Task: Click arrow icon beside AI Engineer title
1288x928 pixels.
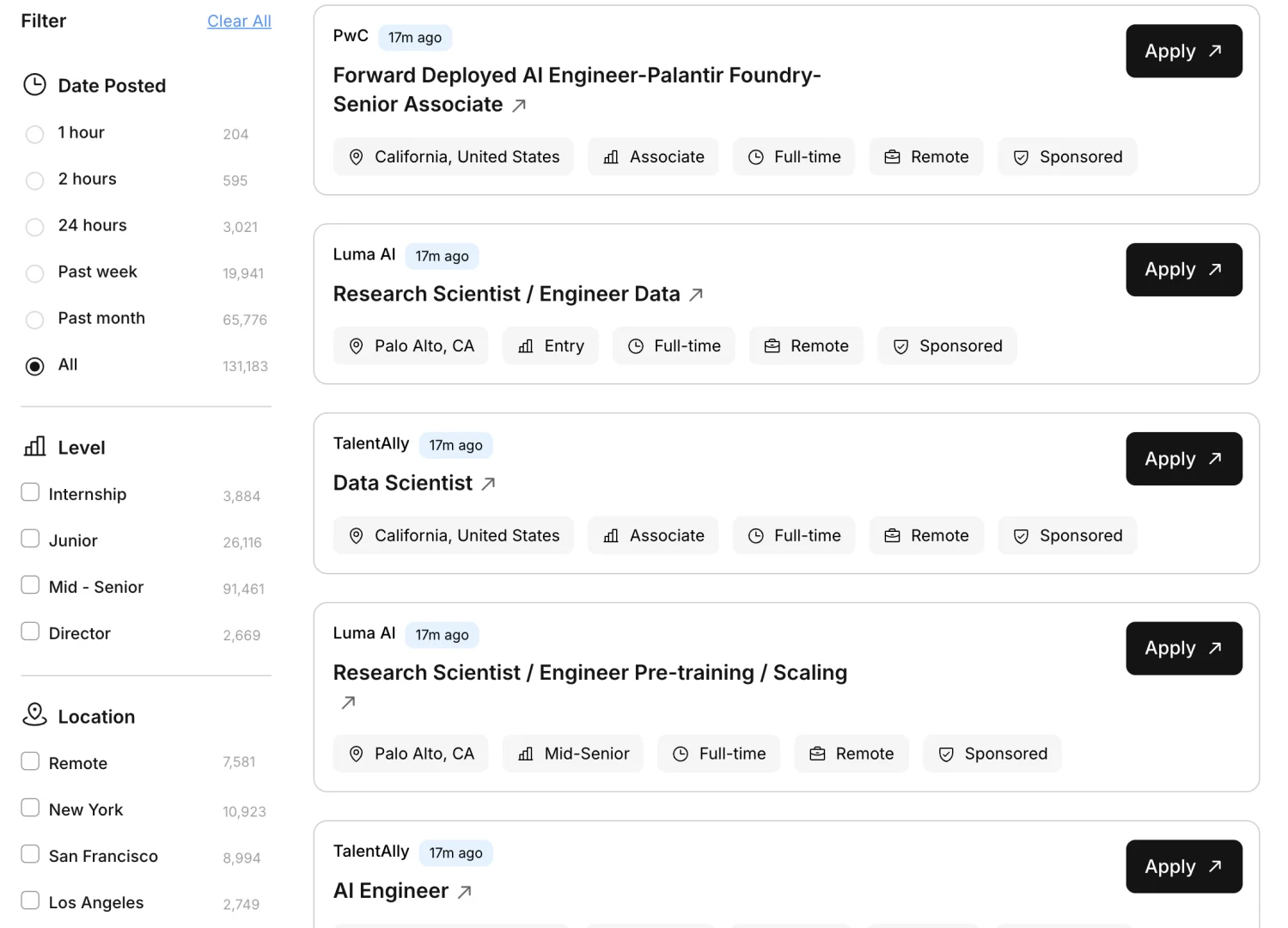Action: (x=465, y=892)
